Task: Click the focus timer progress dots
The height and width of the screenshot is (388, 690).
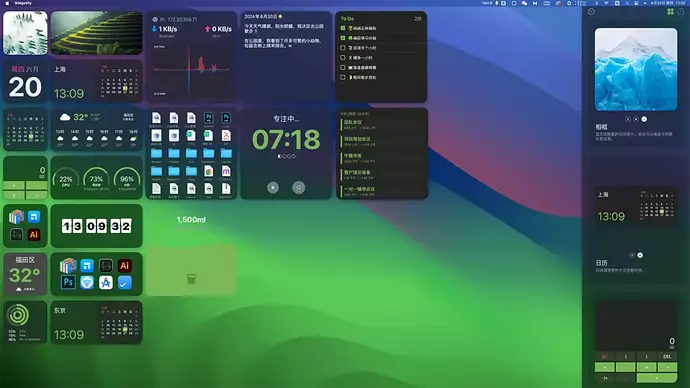Action: click(x=286, y=156)
